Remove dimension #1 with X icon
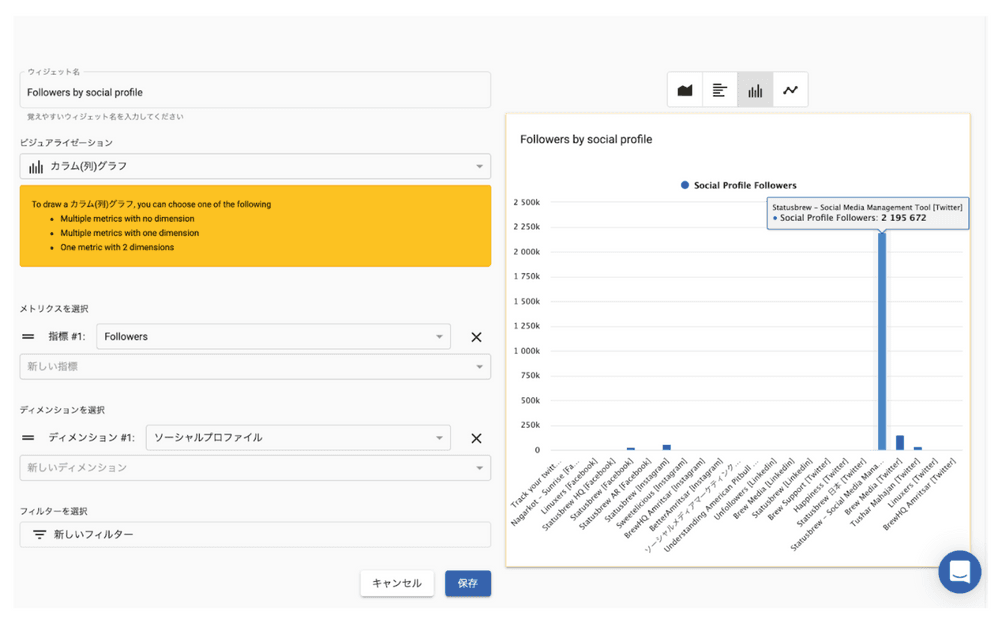 [476, 438]
